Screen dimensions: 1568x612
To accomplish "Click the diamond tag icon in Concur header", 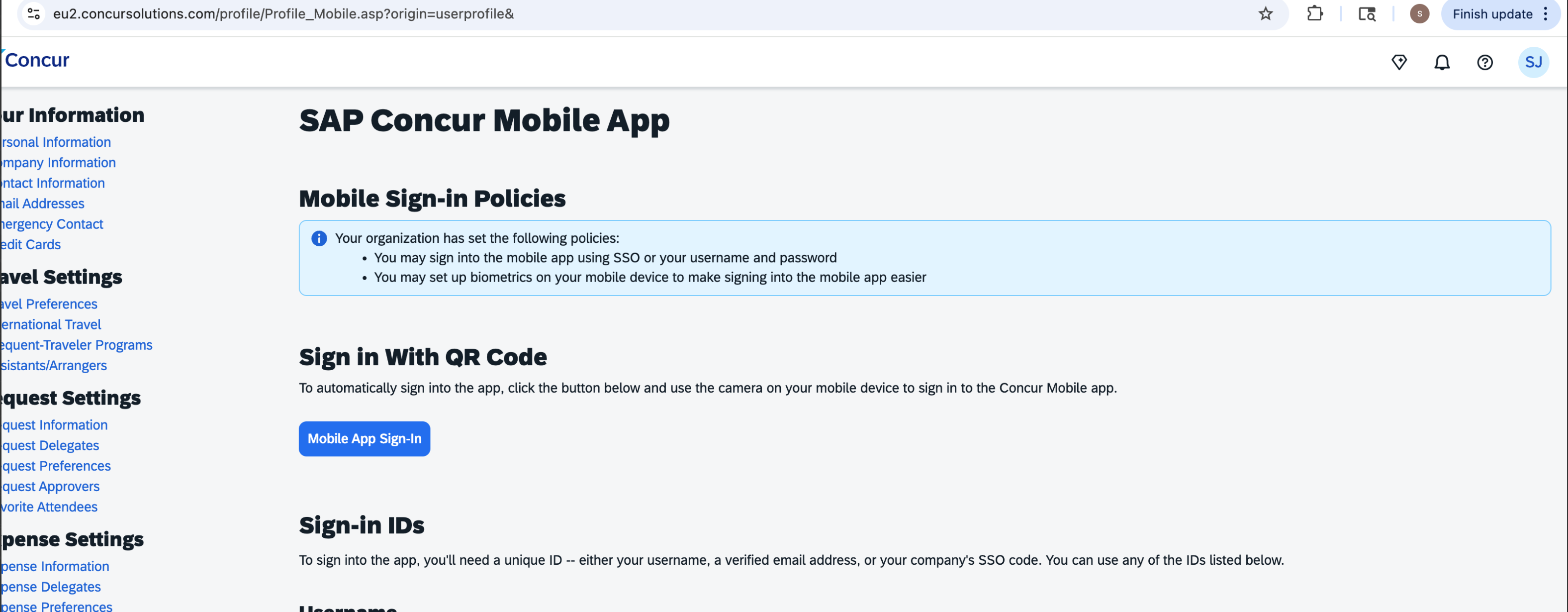I will pyautogui.click(x=1399, y=62).
